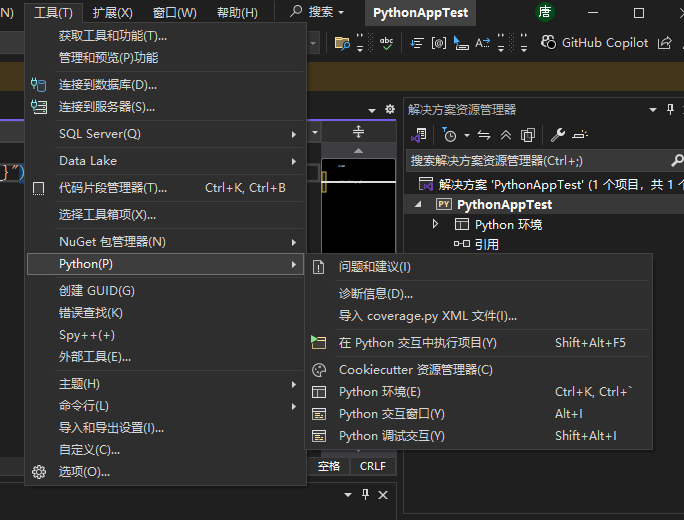
Task: Click the cursor select-element toolbar icon
Action: (x=461, y=43)
